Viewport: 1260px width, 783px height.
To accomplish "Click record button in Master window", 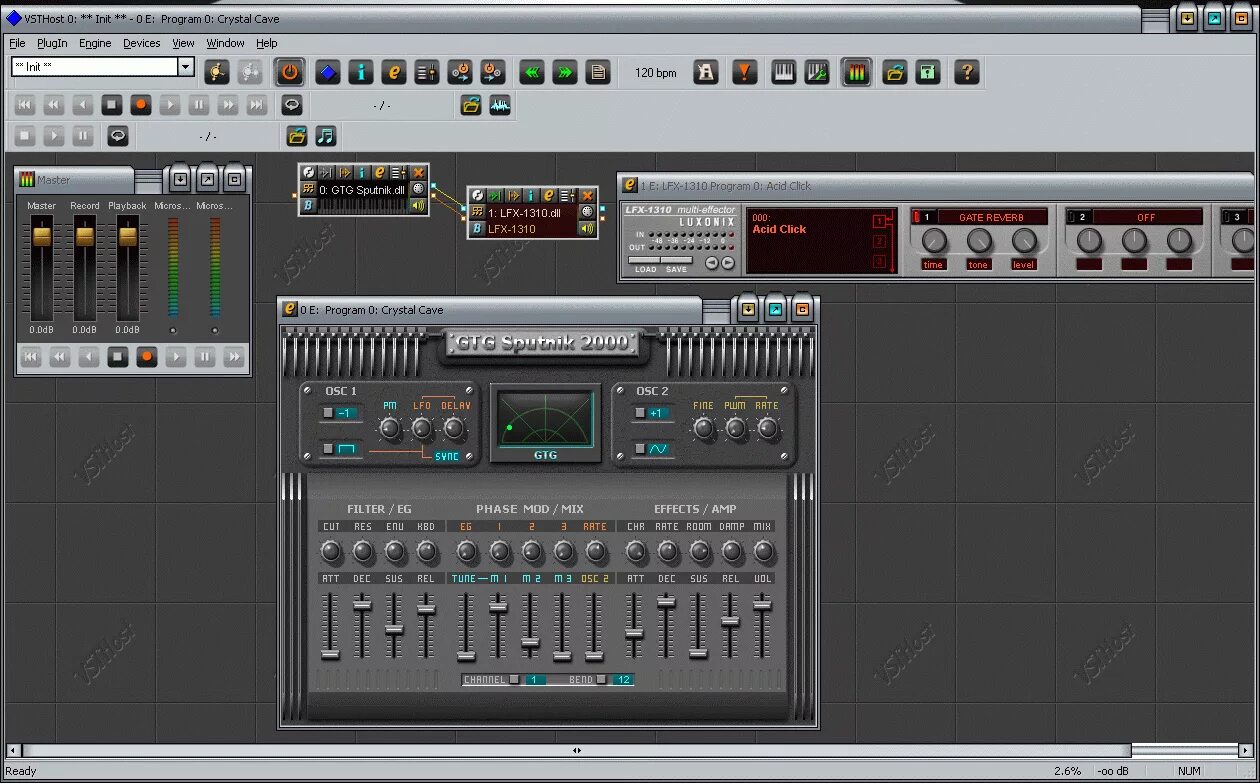I will tap(147, 356).
